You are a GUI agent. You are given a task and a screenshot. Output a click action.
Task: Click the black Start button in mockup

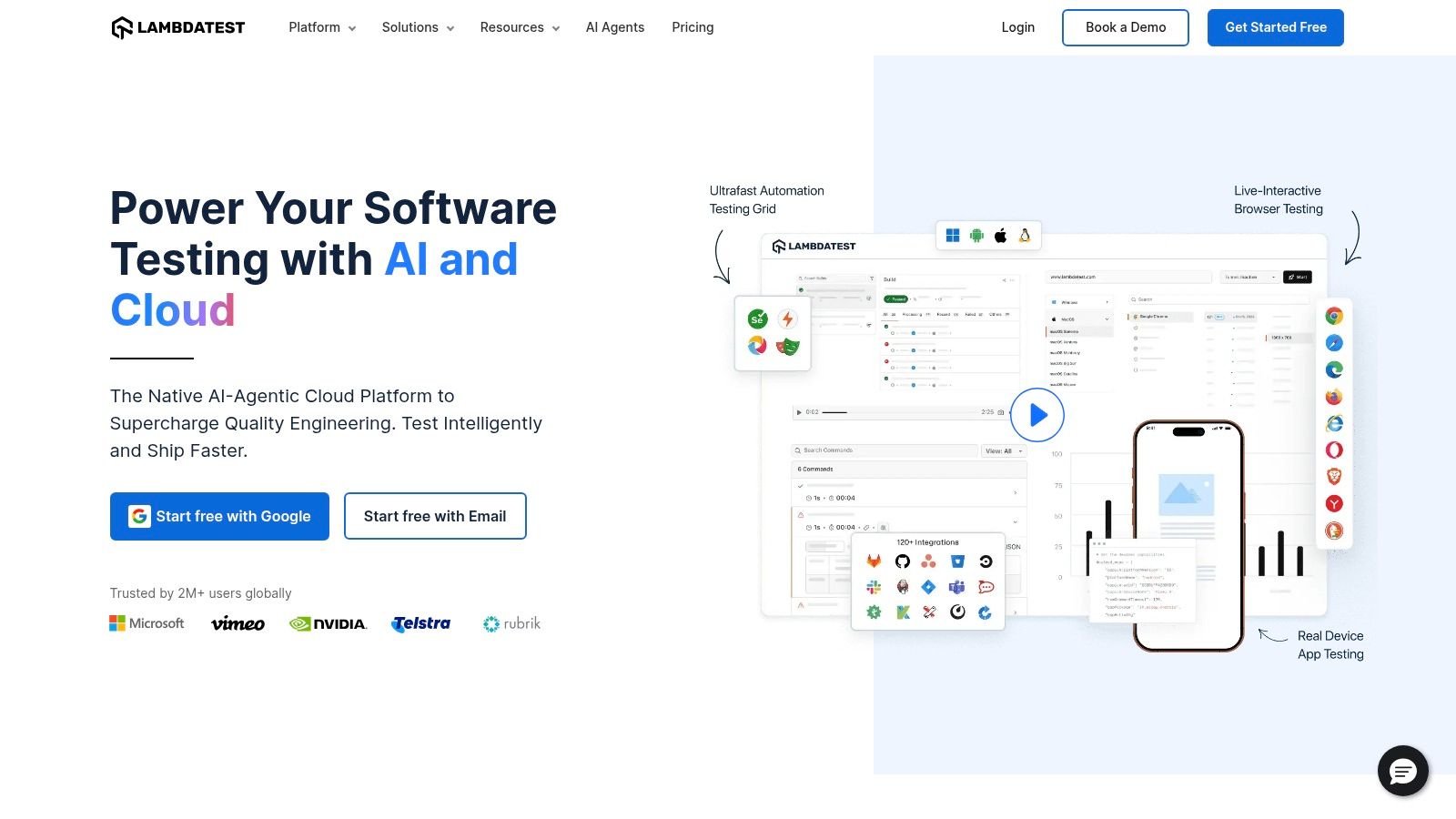click(1297, 277)
